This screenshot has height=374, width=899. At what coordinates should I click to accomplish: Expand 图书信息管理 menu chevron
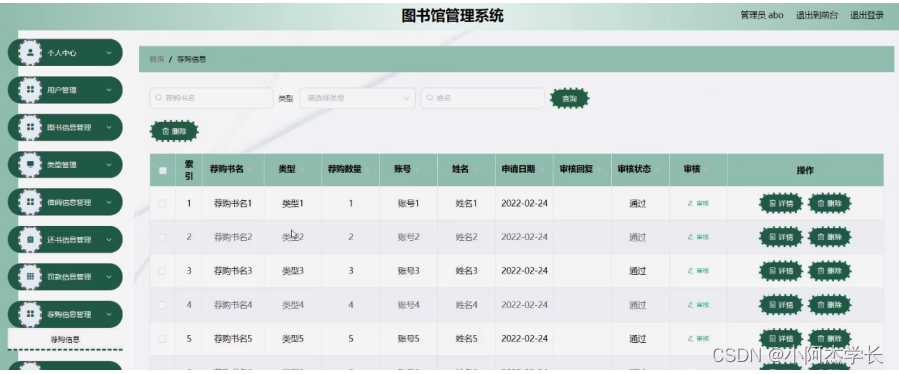[109, 127]
